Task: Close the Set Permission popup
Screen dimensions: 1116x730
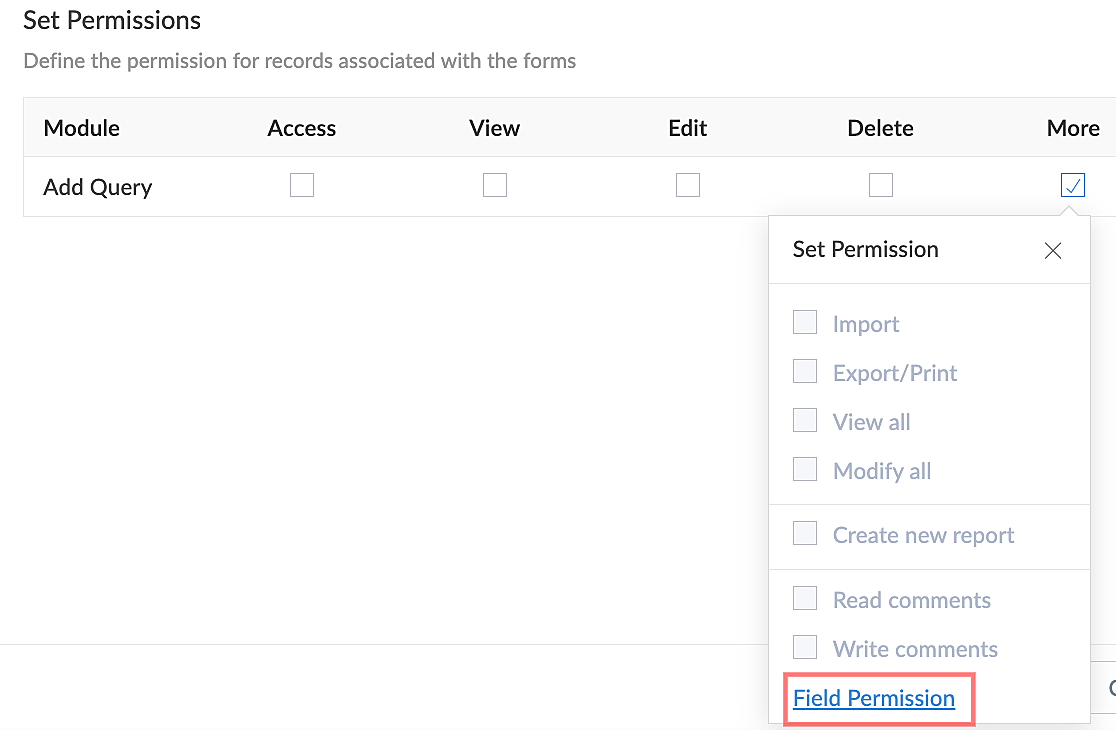Action: click(1052, 251)
